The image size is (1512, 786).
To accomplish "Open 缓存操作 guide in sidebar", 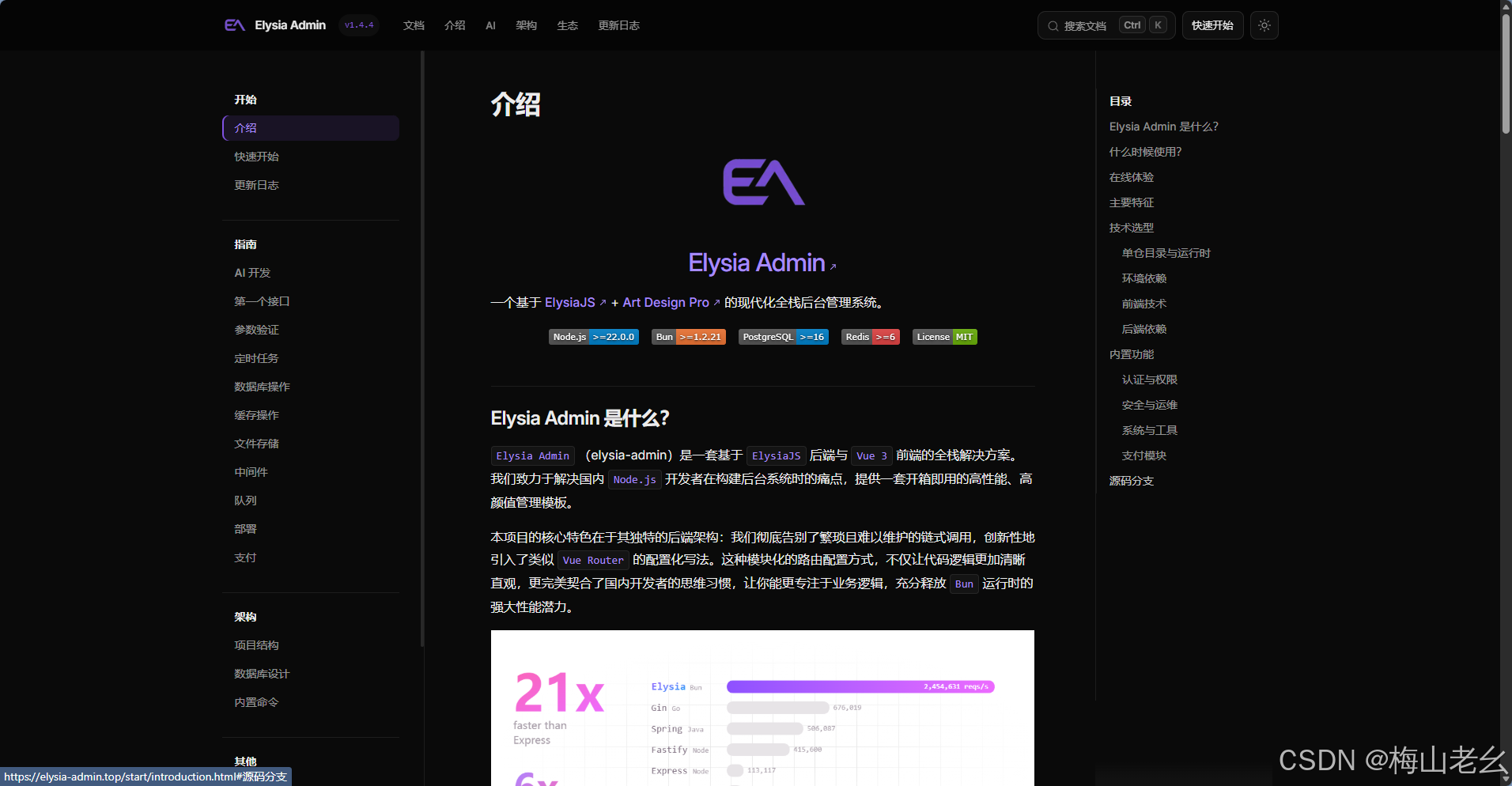I will (256, 415).
